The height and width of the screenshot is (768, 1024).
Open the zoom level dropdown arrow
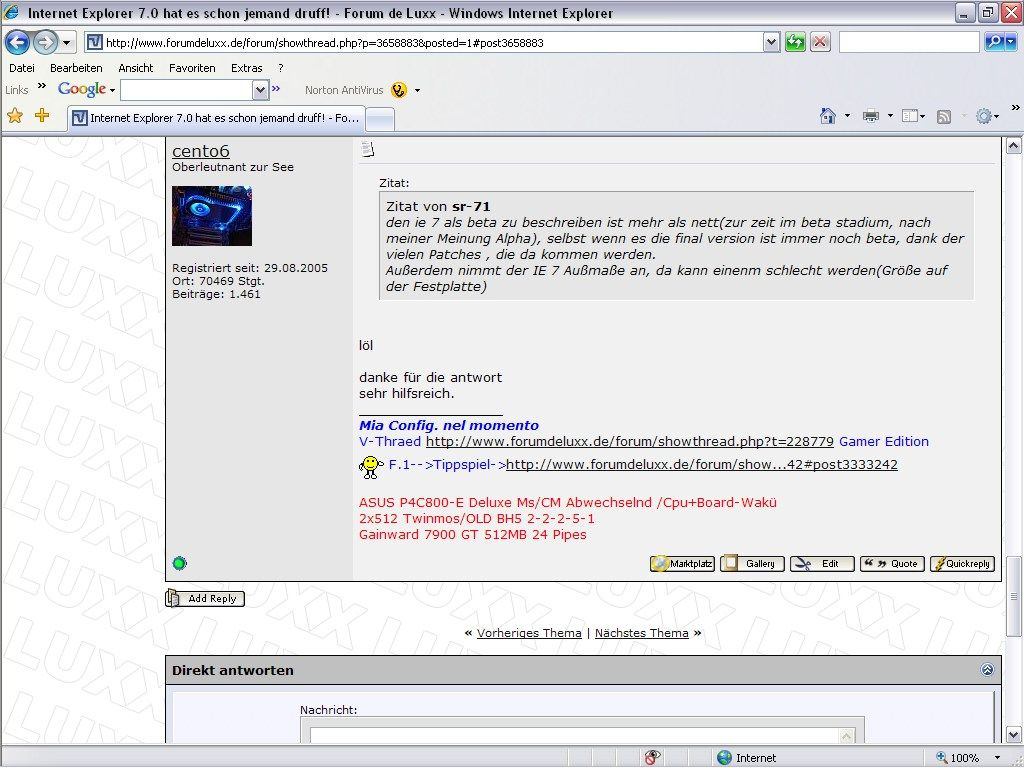click(997, 758)
